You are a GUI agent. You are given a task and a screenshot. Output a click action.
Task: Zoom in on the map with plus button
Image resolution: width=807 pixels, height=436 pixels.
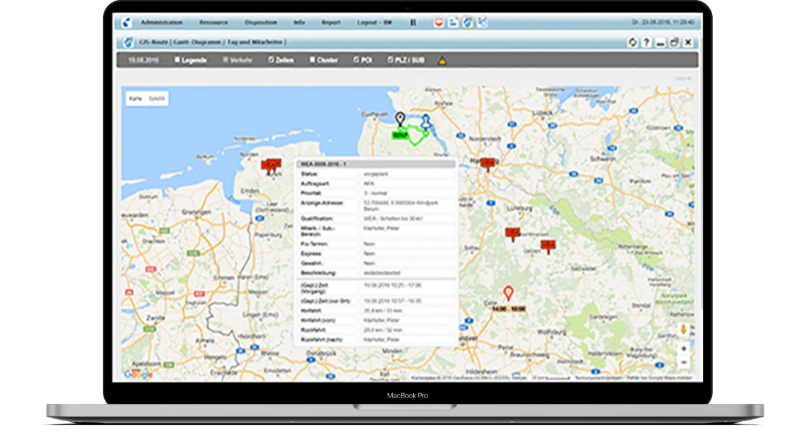coord(683,349)
